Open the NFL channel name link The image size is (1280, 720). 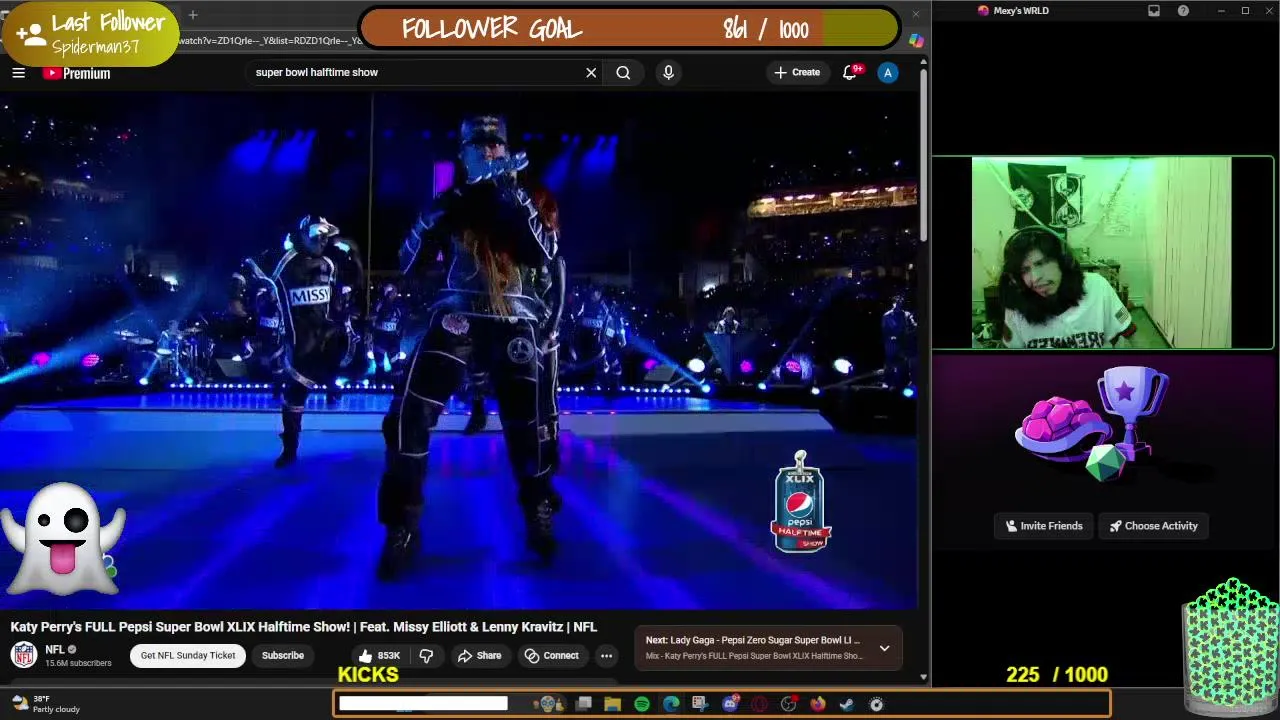point(55,650)
